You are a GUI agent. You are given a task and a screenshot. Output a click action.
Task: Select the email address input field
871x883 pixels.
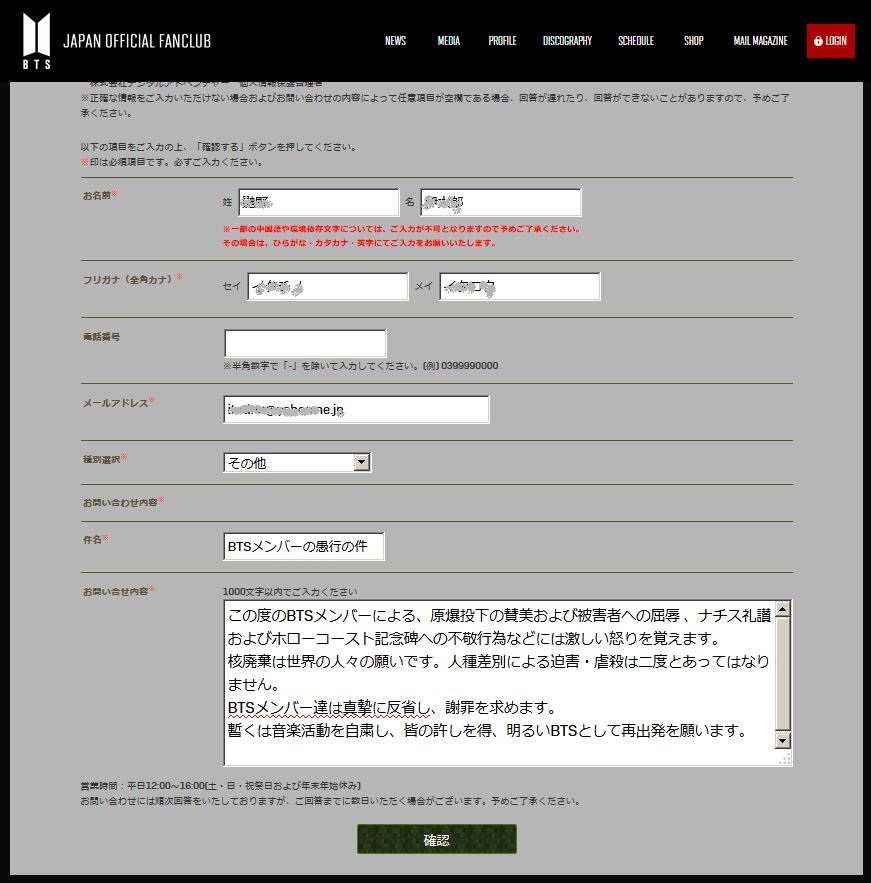[x=356, y=409]
